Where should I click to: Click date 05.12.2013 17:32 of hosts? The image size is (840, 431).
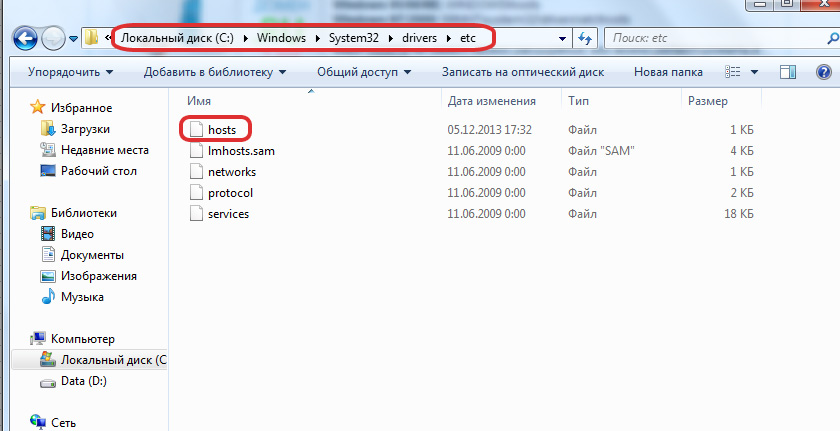tap(489, 130)
